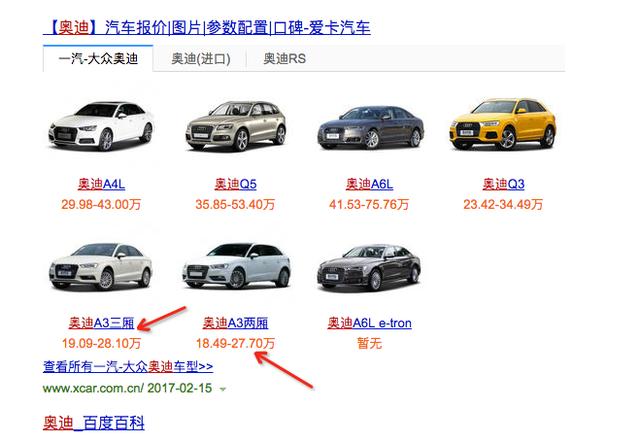Click the 29.98-43.00万 price text
This screenshot has width=640, height=442.
101,204
